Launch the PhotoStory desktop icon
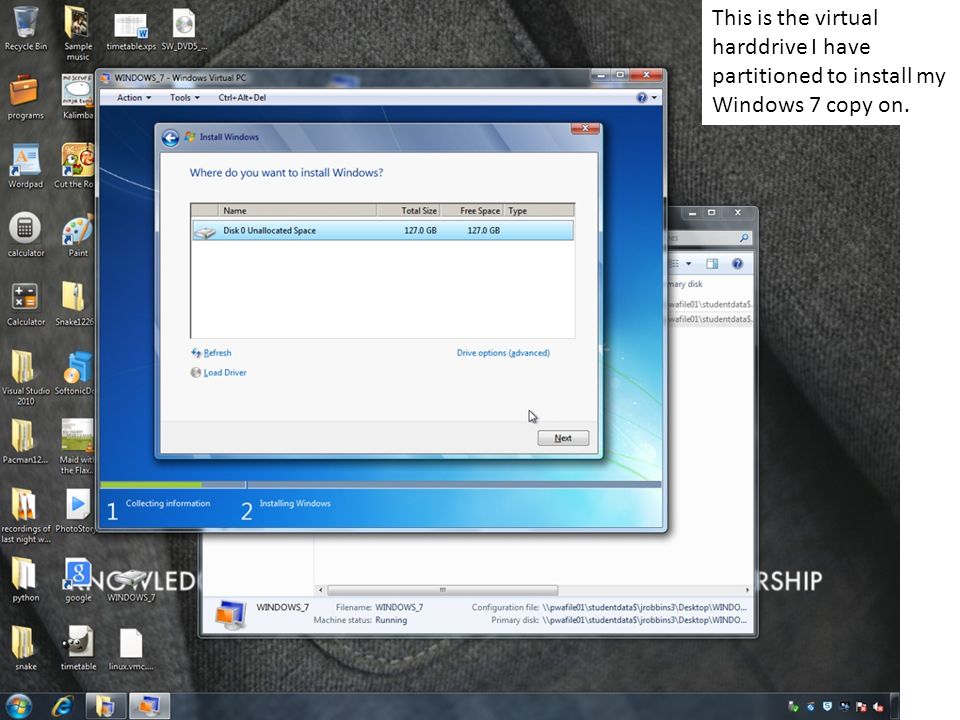Image resolution: width=960 pixels, height=720 pixels. (x=78, y=504)
